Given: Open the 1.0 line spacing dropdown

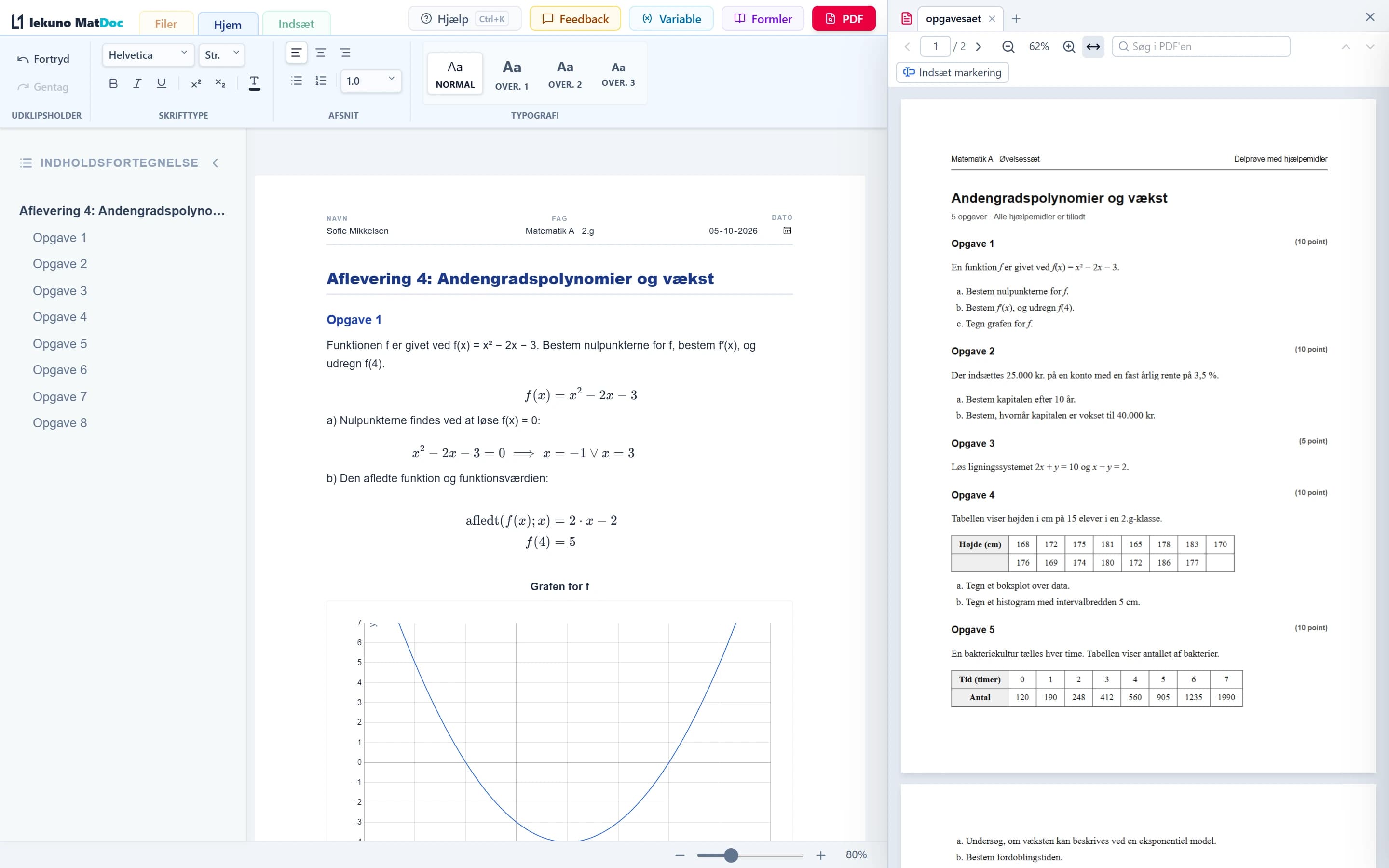Looking at the screenshot, I should pos(371,81).
